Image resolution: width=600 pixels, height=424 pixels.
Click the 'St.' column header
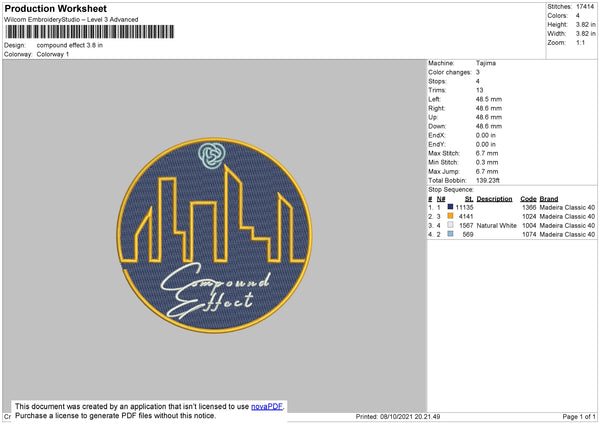click(x=469, y=199)
